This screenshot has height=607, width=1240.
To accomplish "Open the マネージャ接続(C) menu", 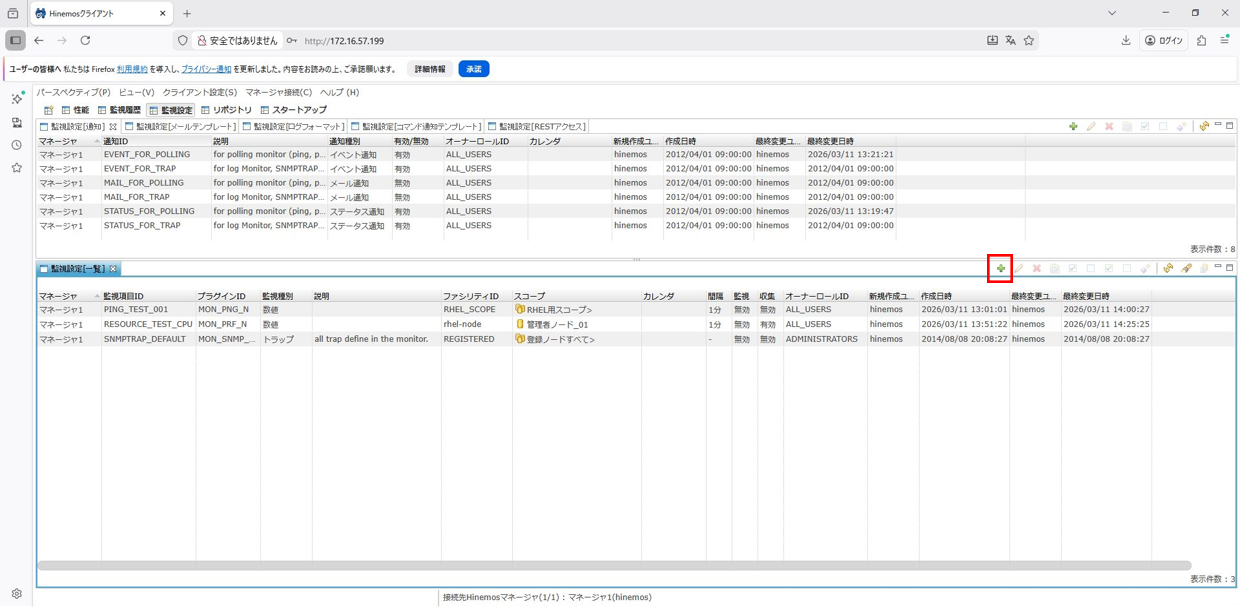I will 278,92.
